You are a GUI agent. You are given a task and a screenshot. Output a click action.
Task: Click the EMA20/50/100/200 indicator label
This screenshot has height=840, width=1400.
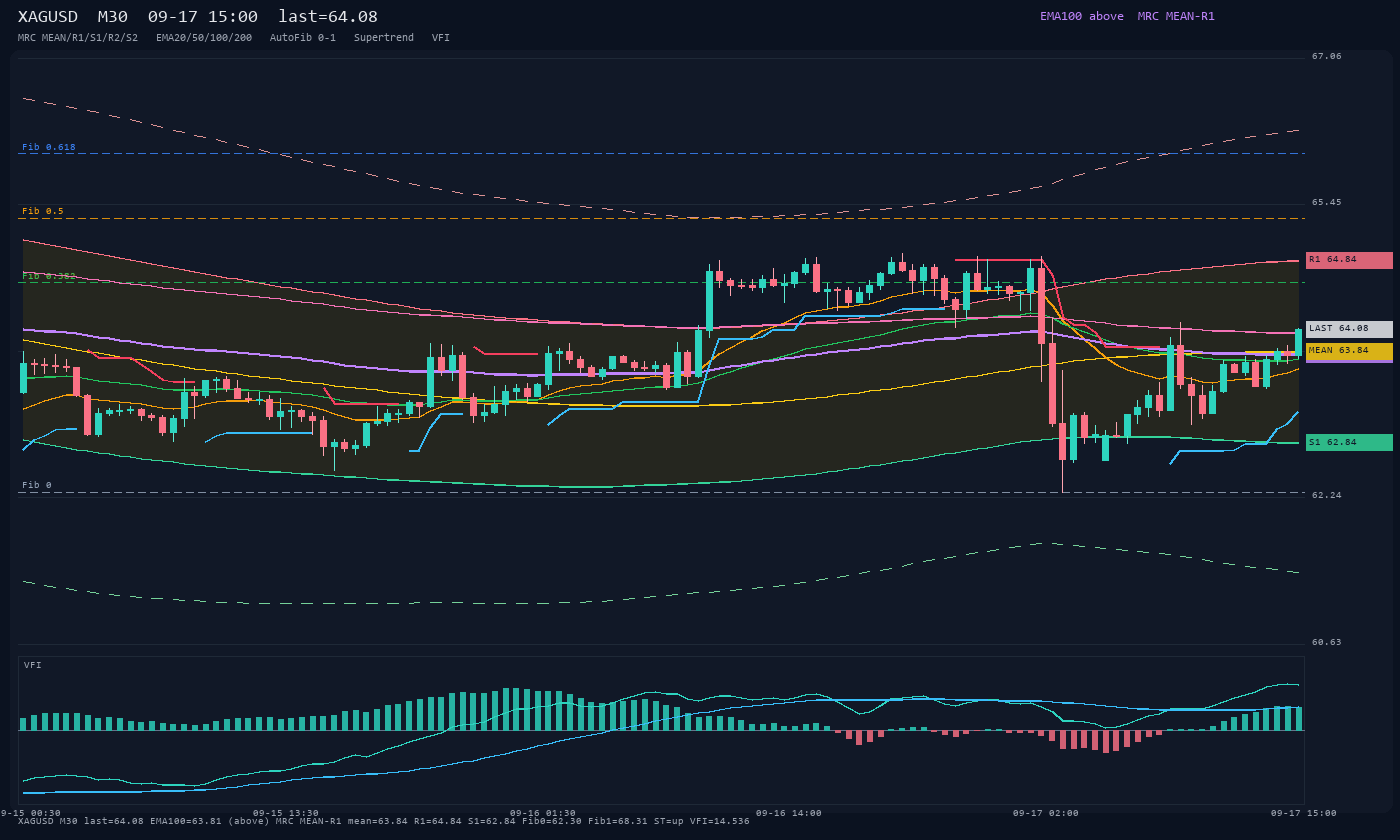pos(204,38)
